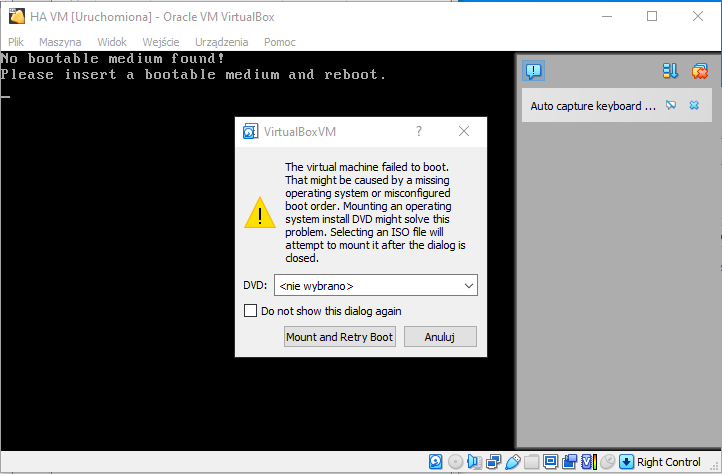
Task: Click the network adapters status icon
Action: (x=493, y=461)
